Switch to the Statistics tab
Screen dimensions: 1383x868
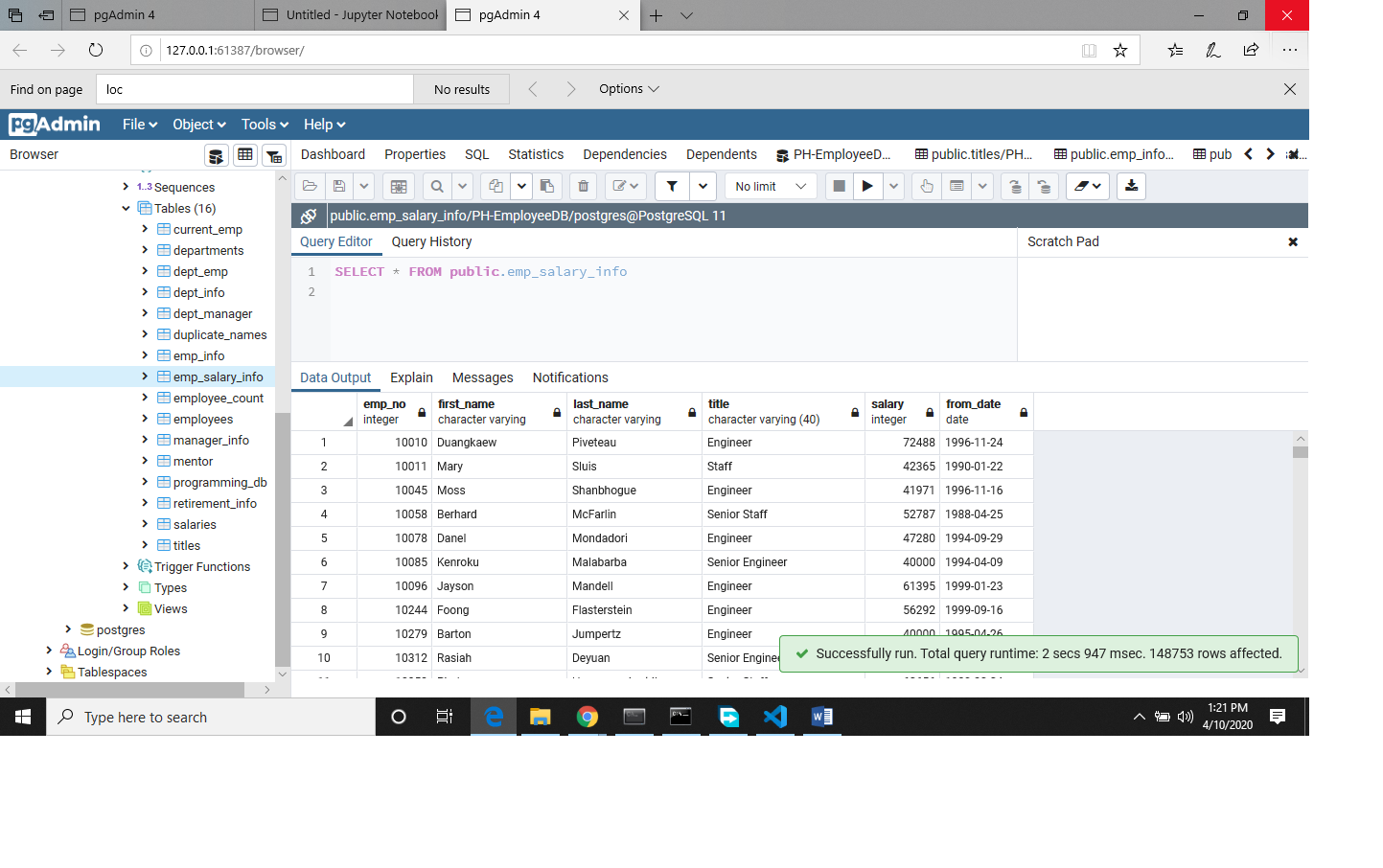click(x=536, y=154)
